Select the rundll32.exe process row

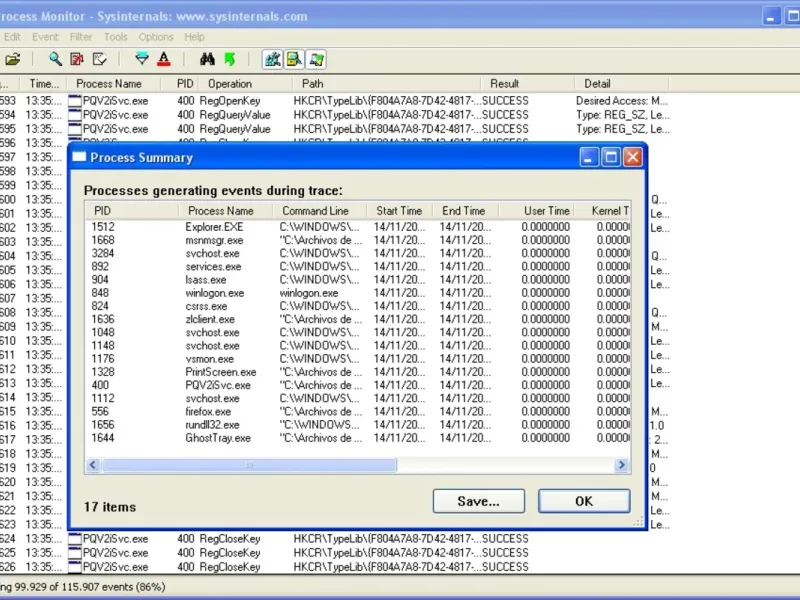pyautogui.click(x=358, y=425)
